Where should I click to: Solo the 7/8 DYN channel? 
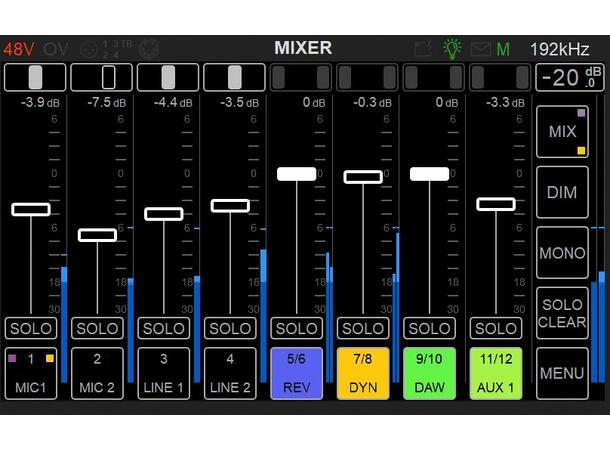pos(363,329)
